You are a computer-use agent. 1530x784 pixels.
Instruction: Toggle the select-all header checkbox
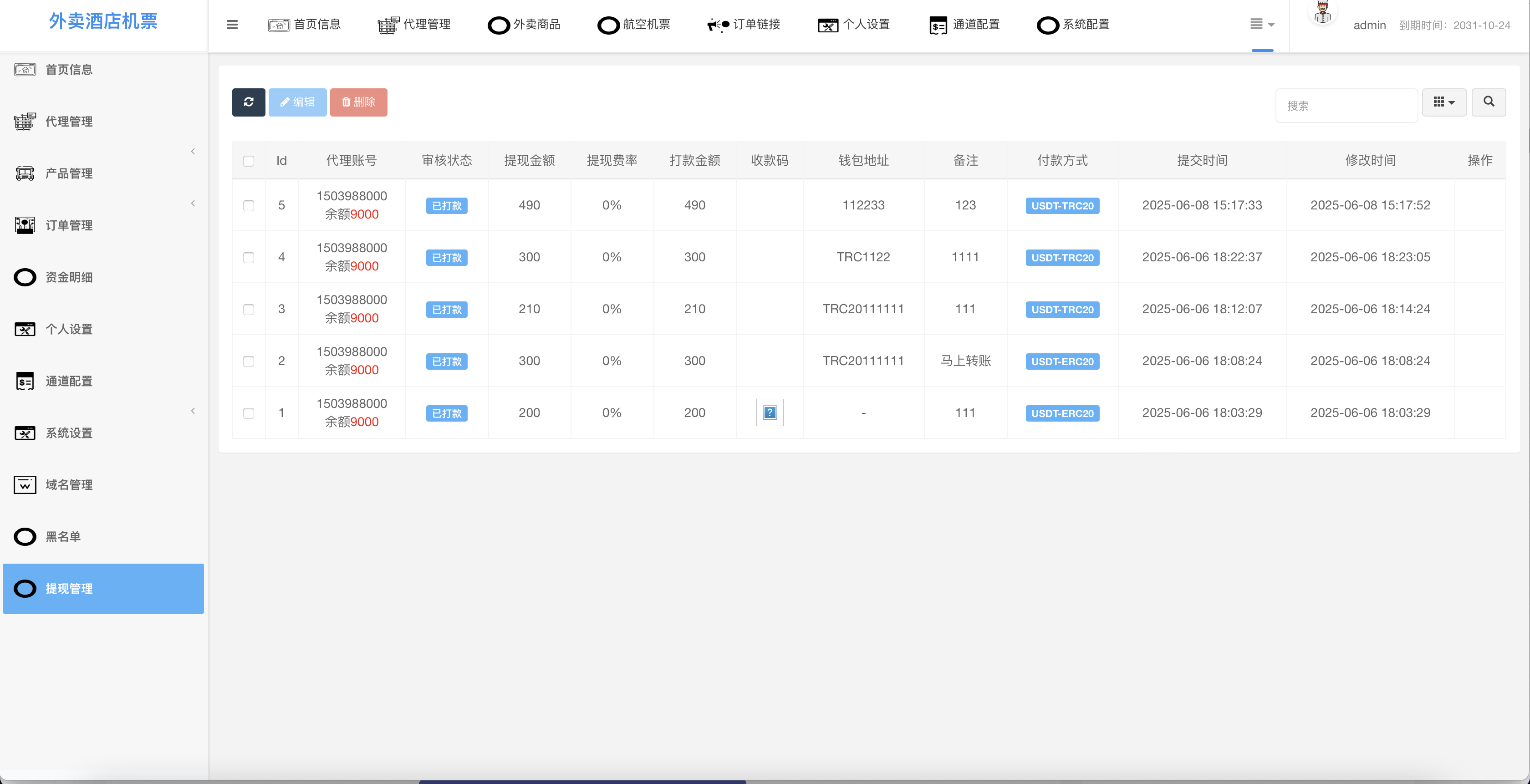[x=248, y=161]
